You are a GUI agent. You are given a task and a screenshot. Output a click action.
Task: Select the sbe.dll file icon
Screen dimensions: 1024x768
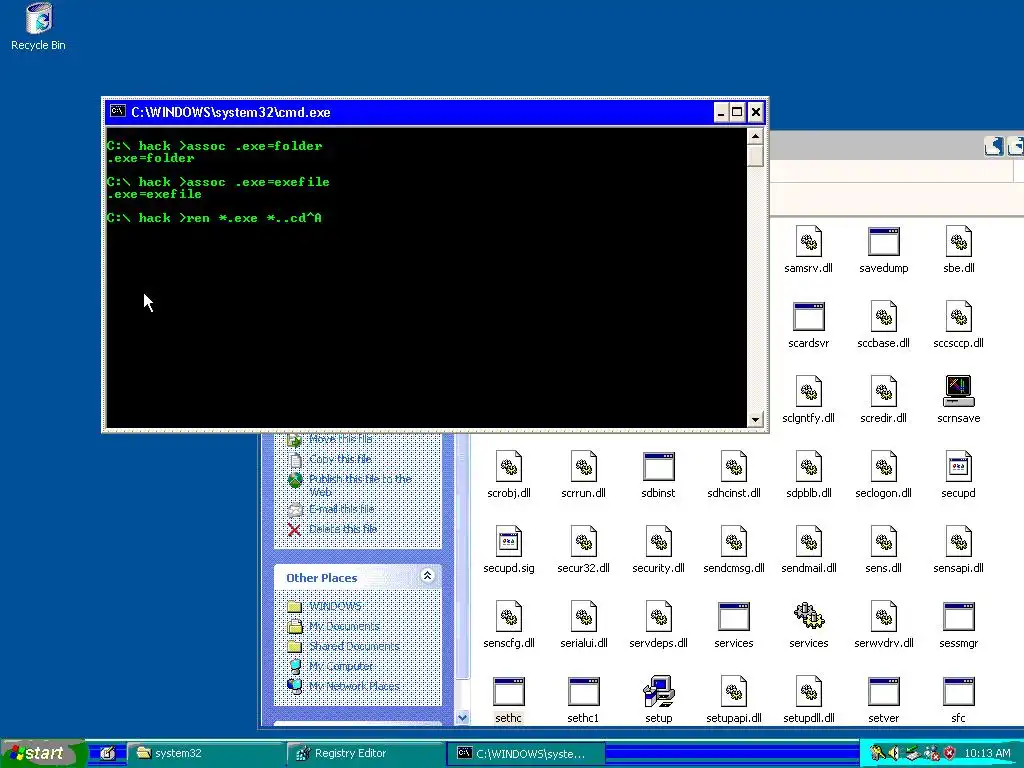click(x=959, y=242)
